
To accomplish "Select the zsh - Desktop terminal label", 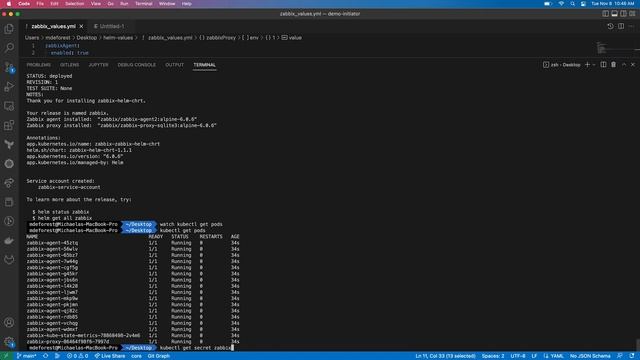I will pos(562,64).
